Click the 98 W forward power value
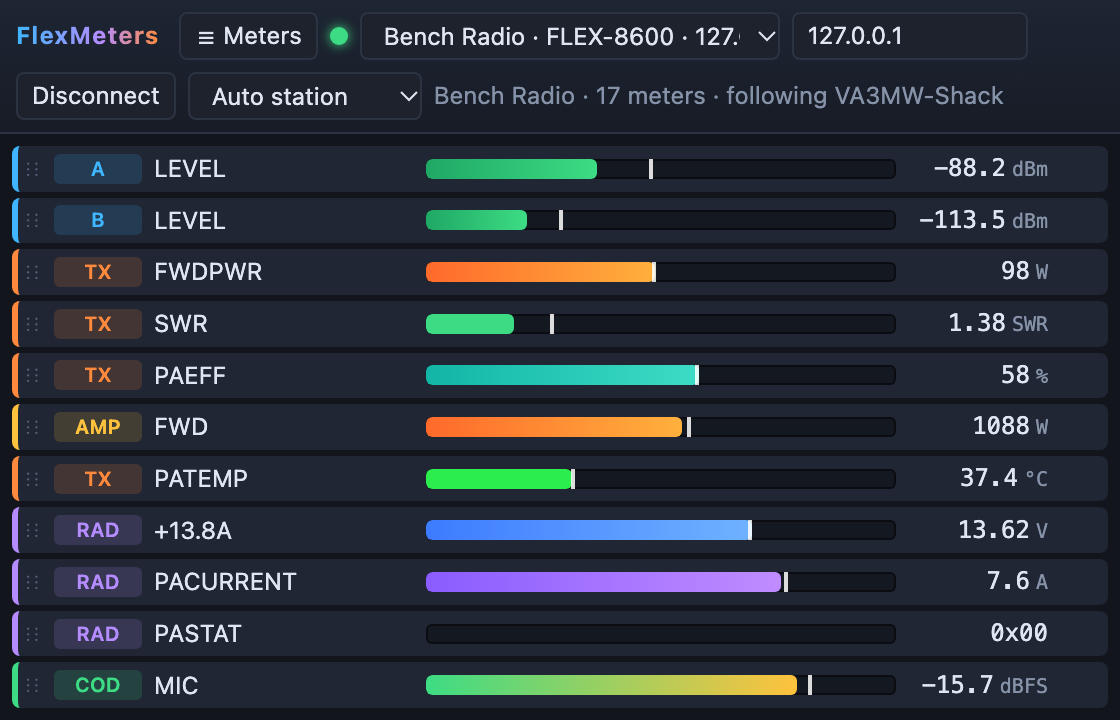This screenshot has width=1120, height=720. [x=1025, y=271]
